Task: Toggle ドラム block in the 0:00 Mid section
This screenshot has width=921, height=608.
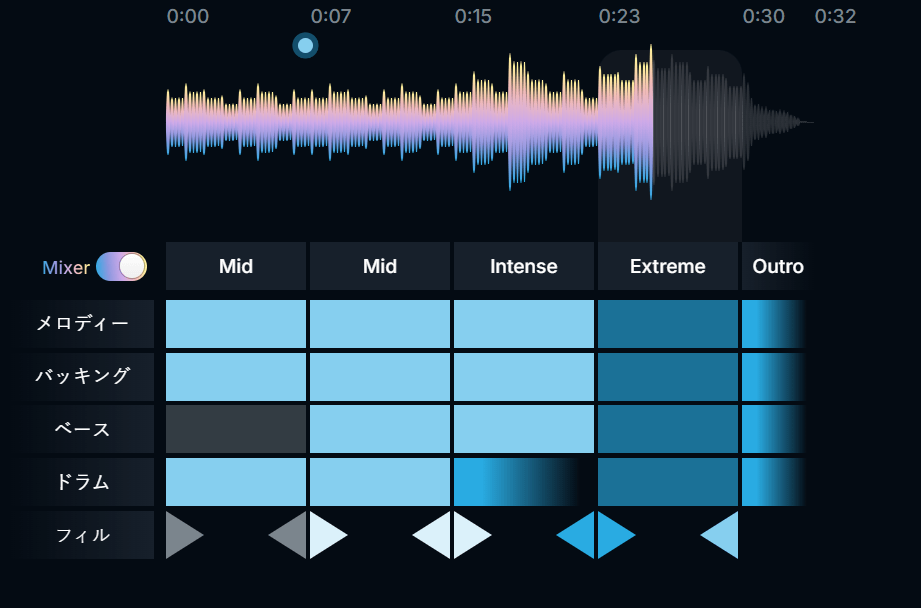Action: (236, 482)
